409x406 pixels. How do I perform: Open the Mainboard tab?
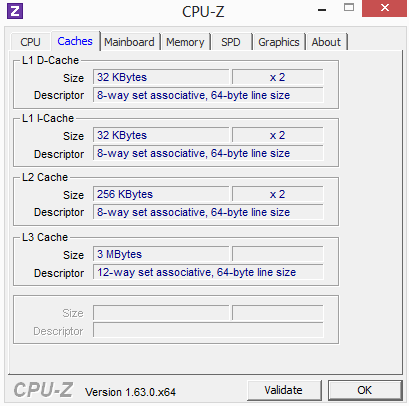click(x=129, y=42)
